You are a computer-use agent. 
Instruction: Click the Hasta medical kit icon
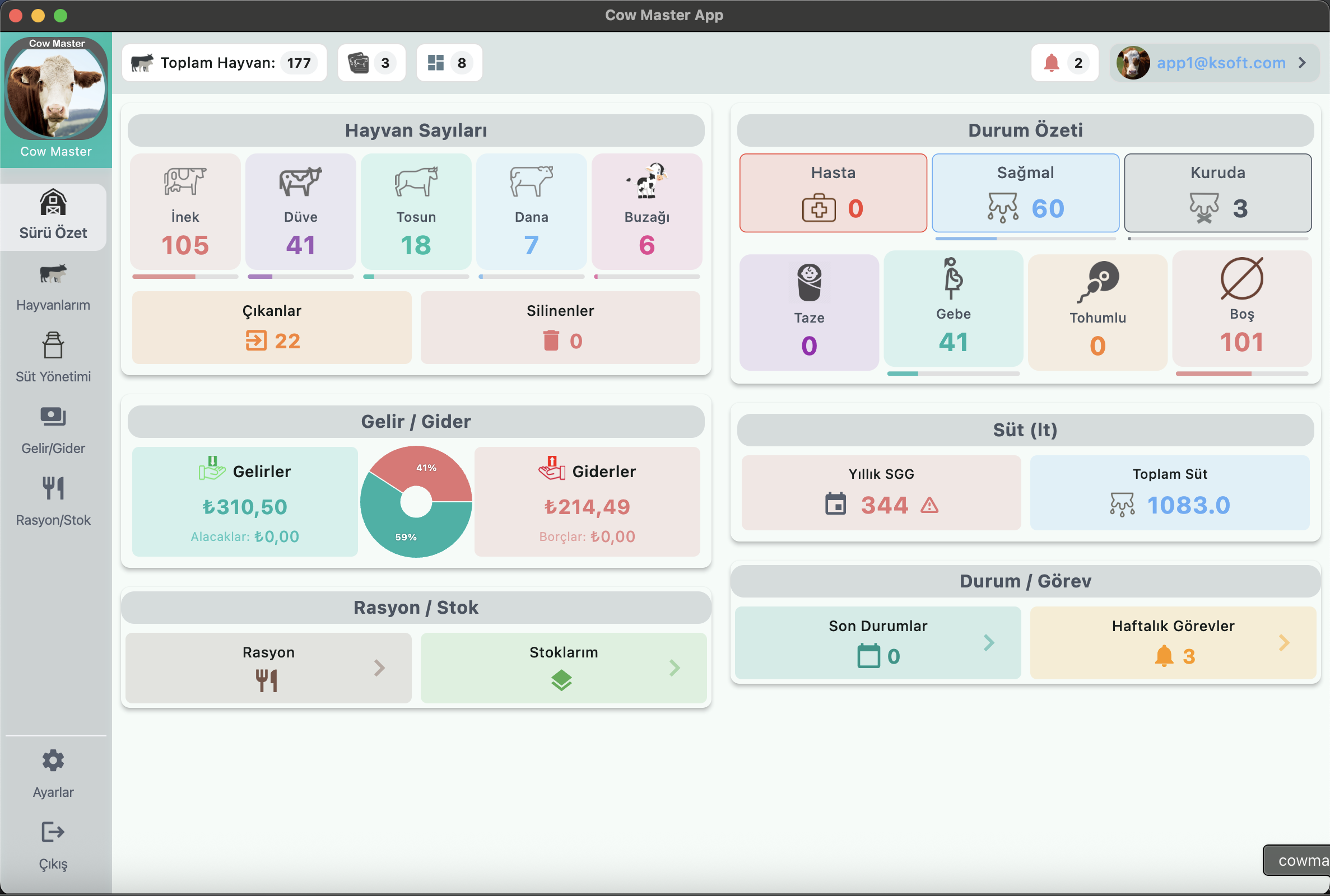point(819,208)
